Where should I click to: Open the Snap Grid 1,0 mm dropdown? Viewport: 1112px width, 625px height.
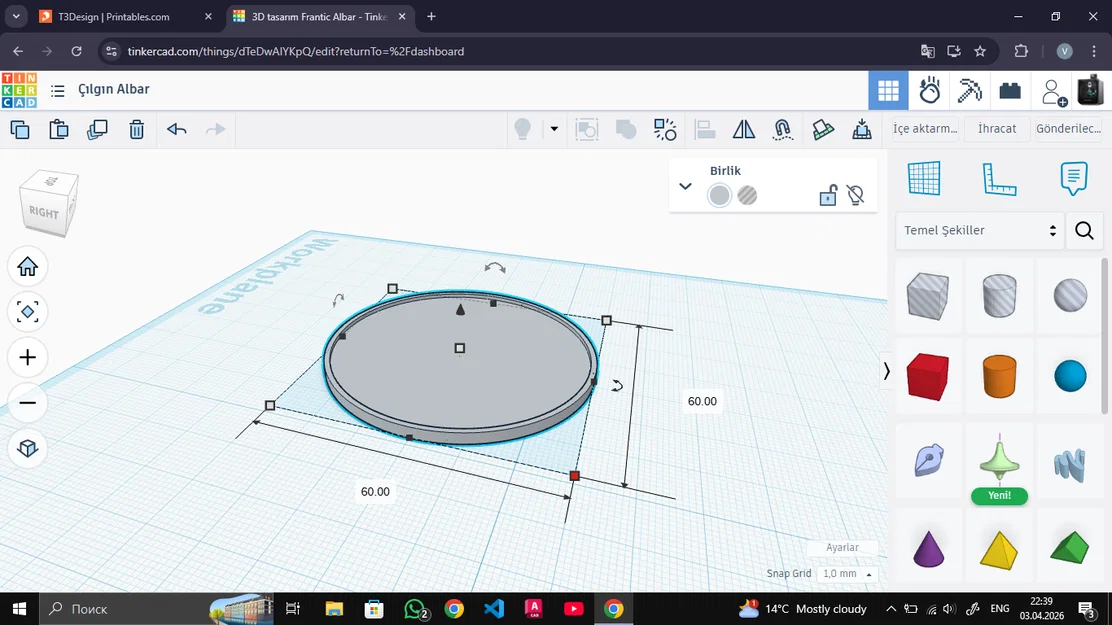(x=845, y=573)
